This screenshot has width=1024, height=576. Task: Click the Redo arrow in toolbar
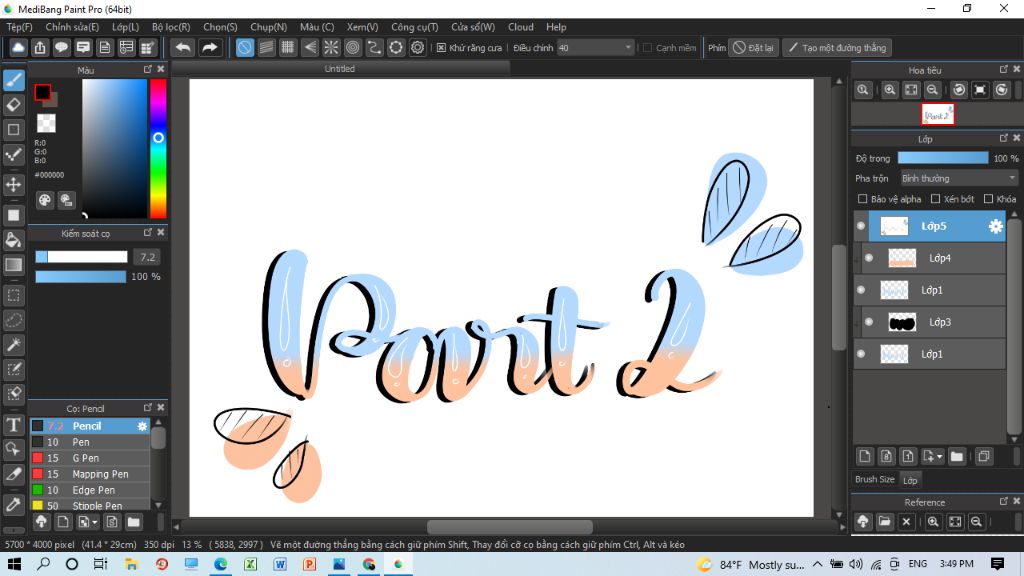210,47
